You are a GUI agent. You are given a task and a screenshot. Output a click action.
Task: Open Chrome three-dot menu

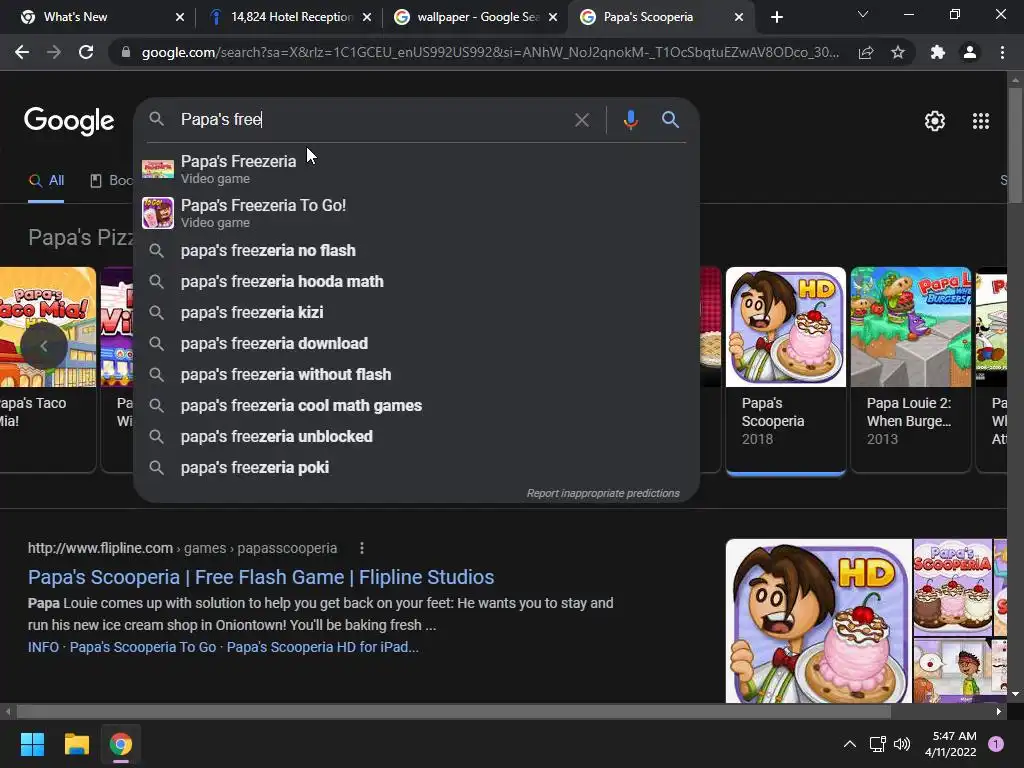(x=1002, y=52)
